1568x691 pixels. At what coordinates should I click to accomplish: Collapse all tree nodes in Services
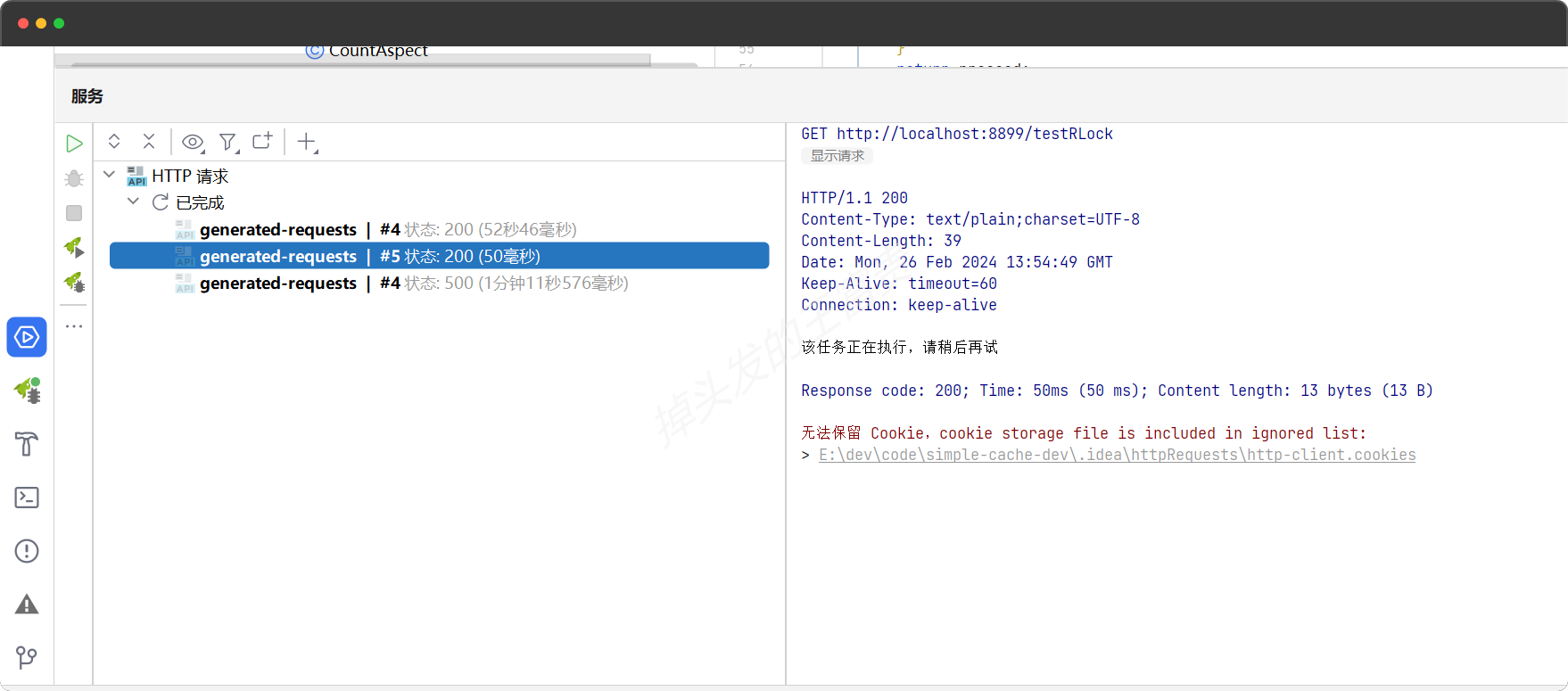click(x=149, y=141)
